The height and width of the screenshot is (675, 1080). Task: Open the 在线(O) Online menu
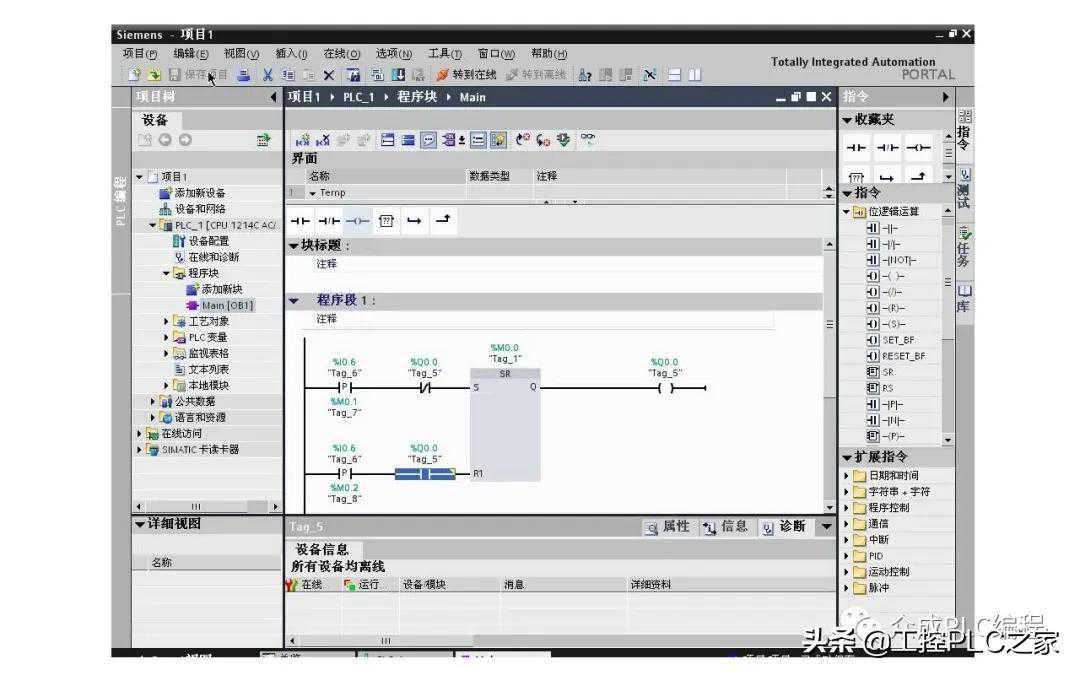tap(341, 54)
